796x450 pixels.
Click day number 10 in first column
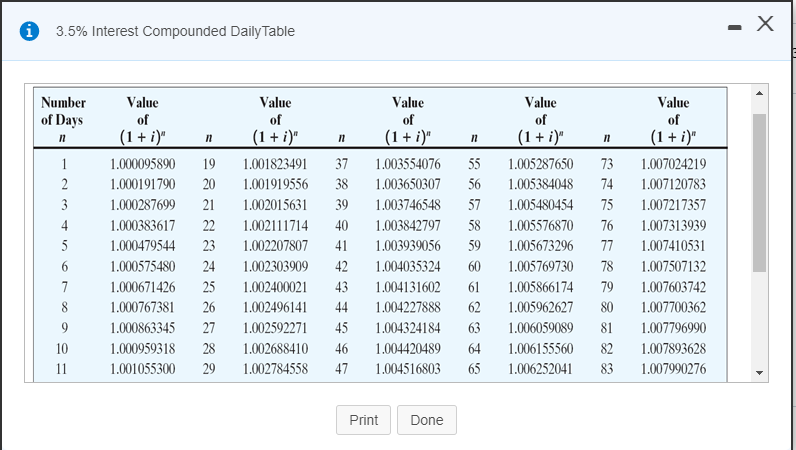point(62,349)
